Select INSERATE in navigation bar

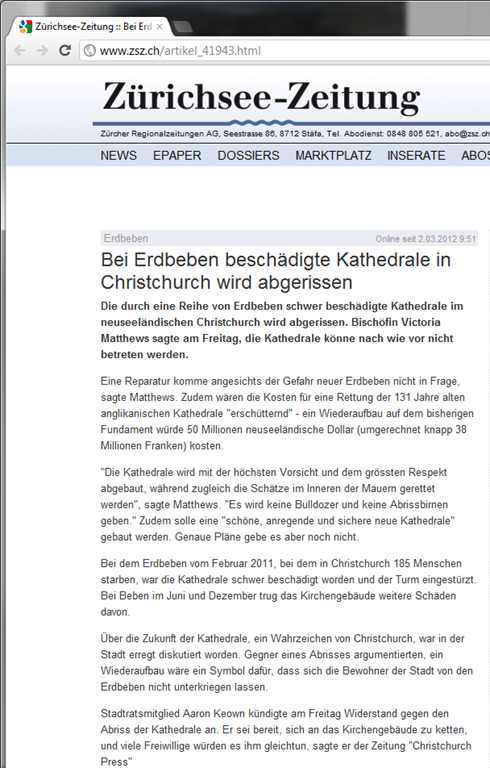point(416,155)
